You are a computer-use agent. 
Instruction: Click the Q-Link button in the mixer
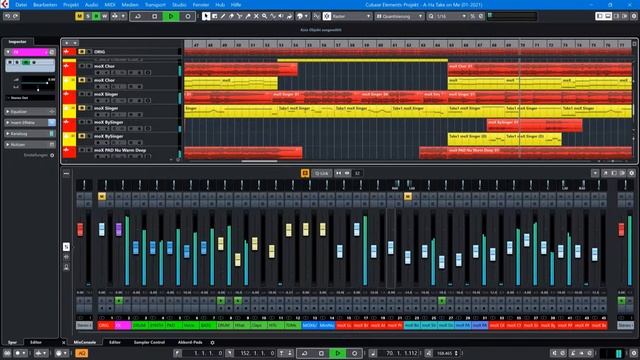click(322, 173)
